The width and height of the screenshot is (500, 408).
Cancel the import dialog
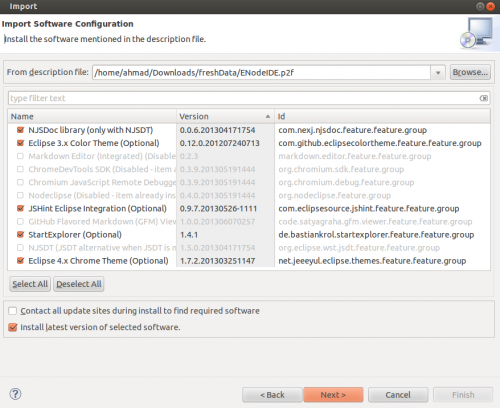(398, 395)
